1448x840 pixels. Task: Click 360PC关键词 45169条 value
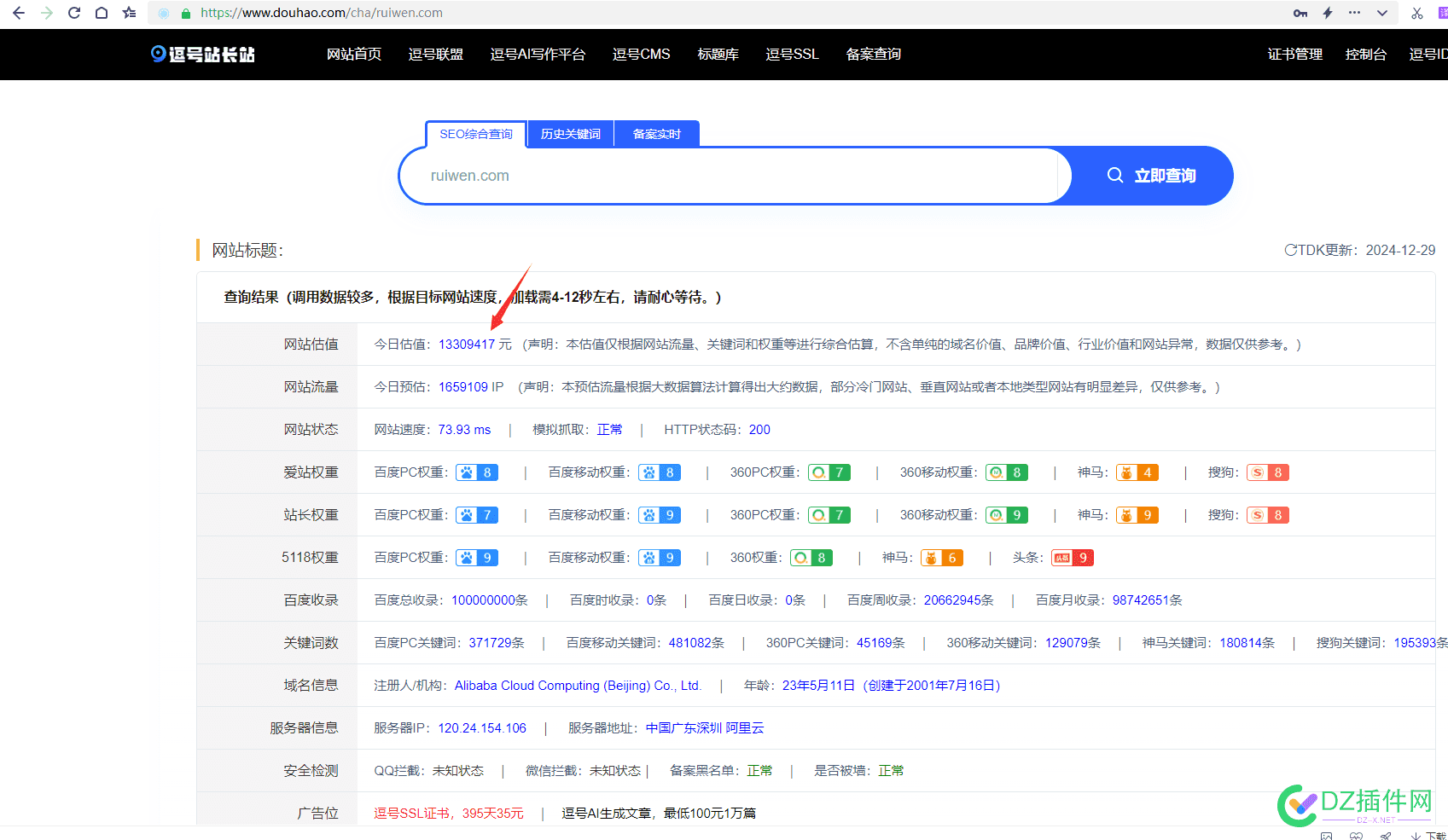[881, 643]
